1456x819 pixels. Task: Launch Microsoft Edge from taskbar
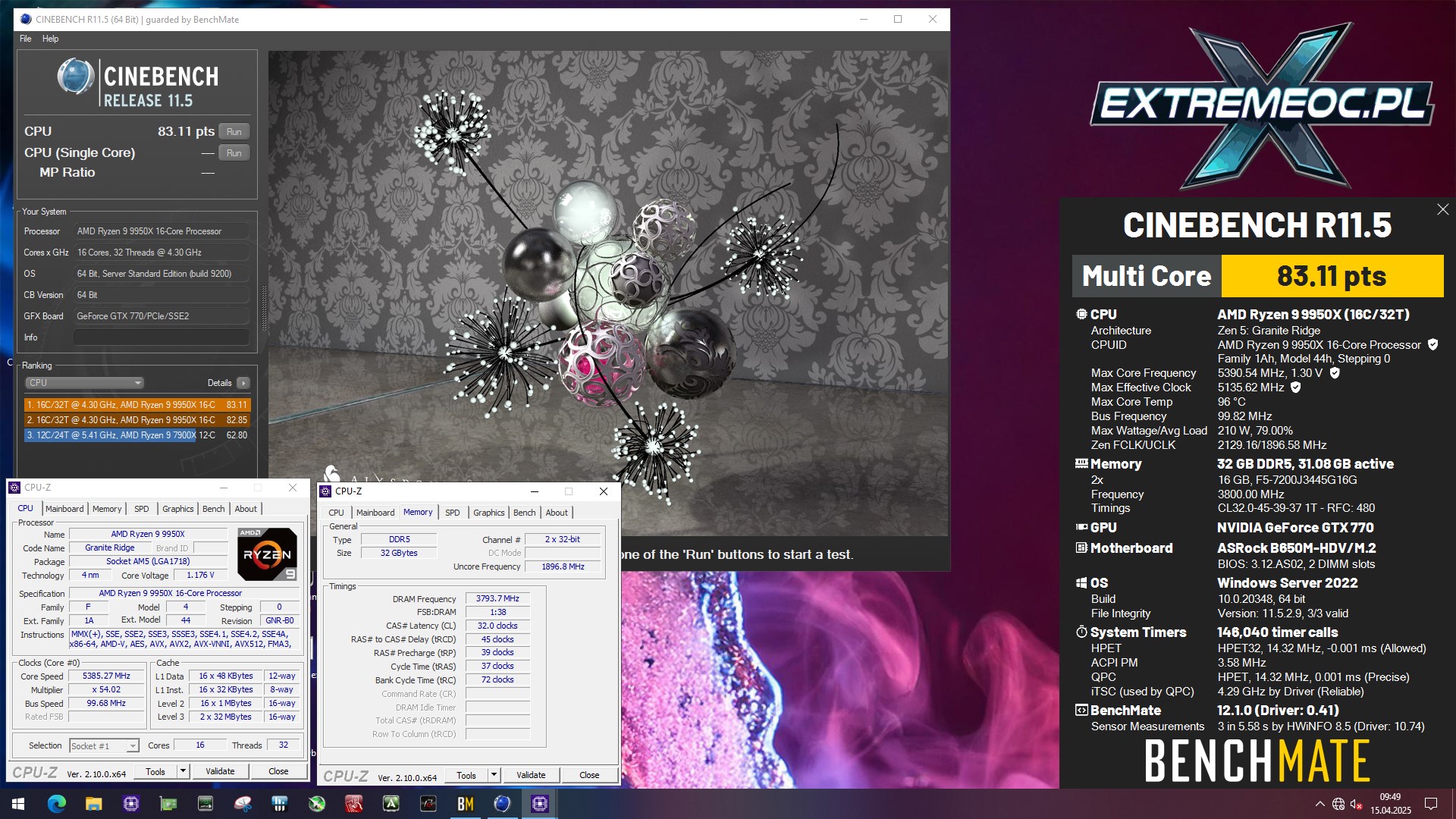coord(56,804)
